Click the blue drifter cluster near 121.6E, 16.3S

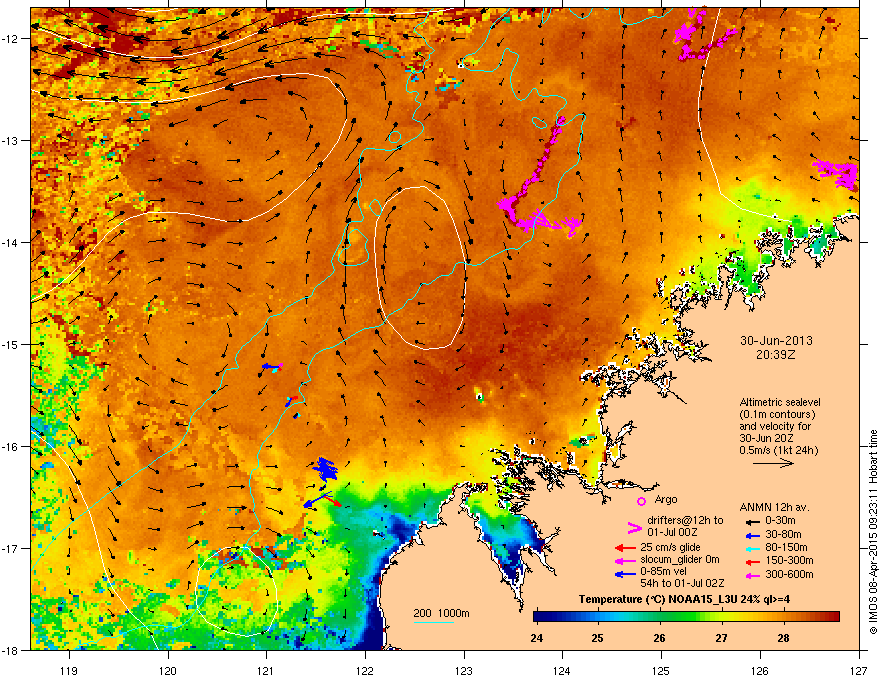[324, 469]
